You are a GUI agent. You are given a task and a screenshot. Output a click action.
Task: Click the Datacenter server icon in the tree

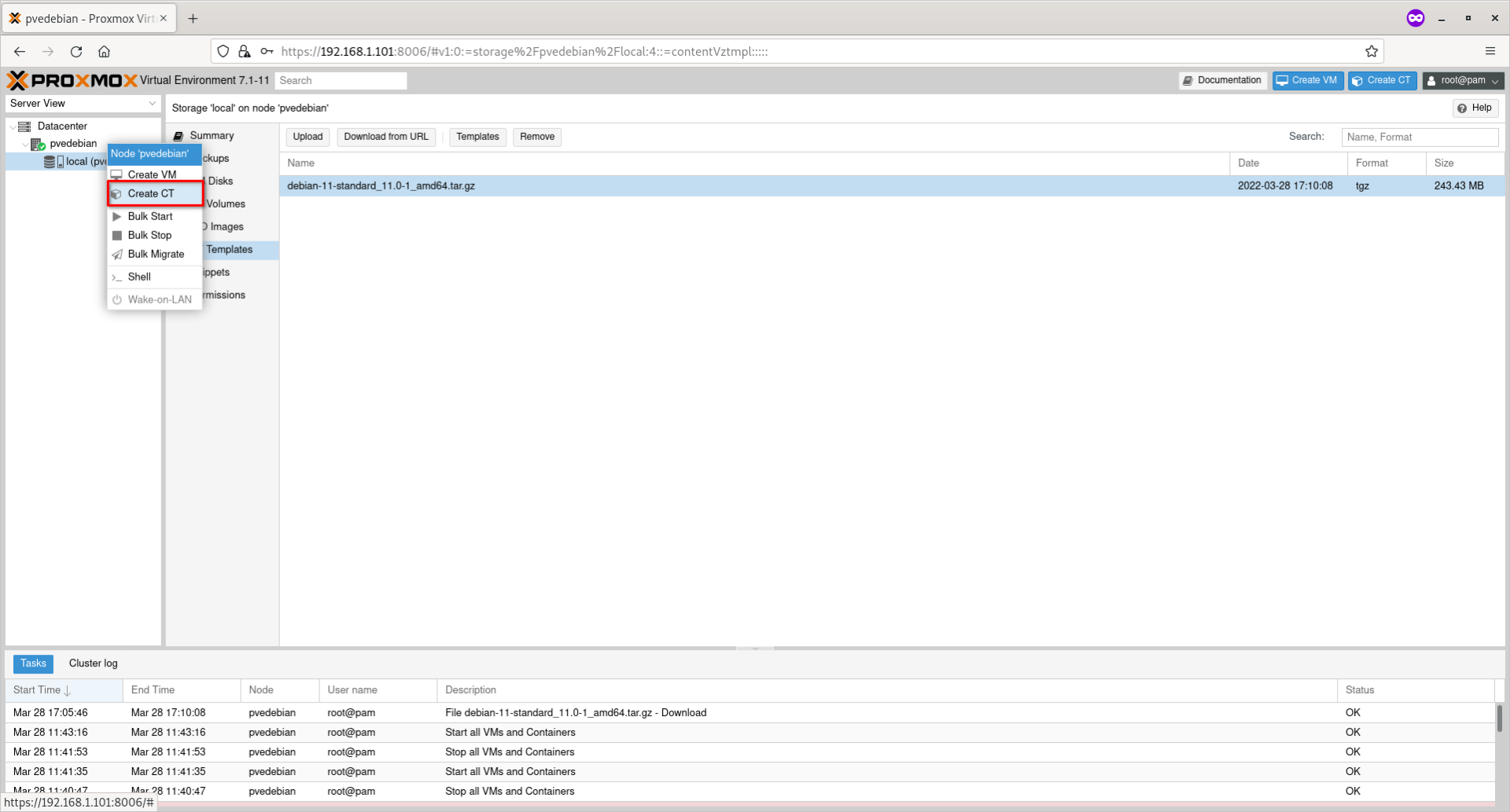24,126
